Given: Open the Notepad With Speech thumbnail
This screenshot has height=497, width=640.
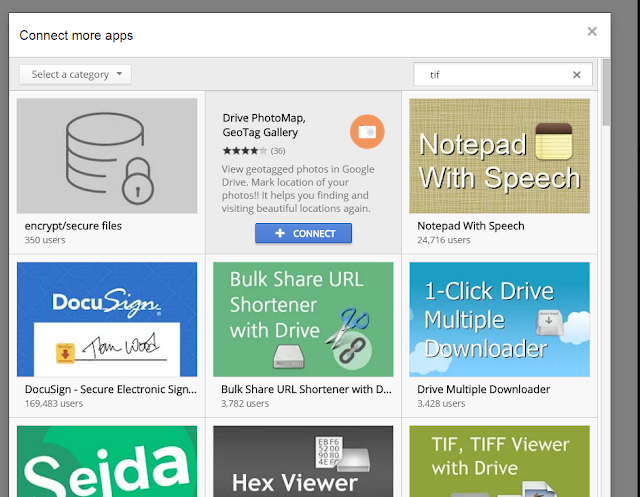Looking at the screenshot, I should (500, 156).
